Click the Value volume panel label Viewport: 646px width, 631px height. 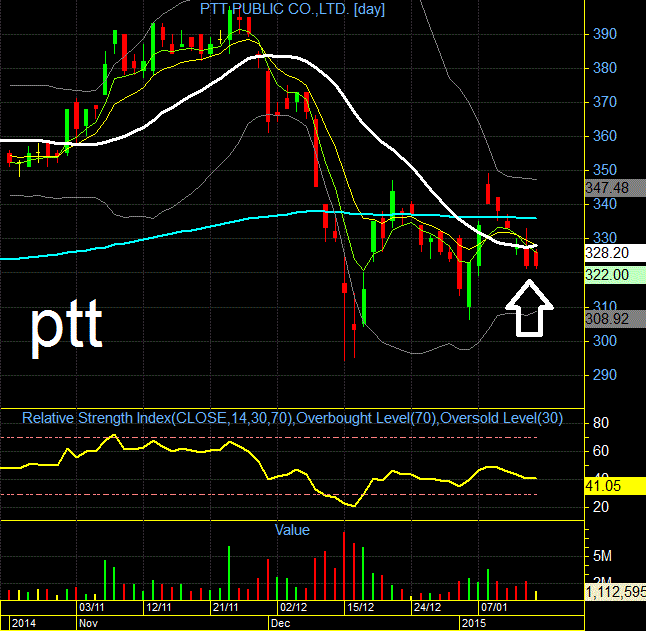point(292,530)
